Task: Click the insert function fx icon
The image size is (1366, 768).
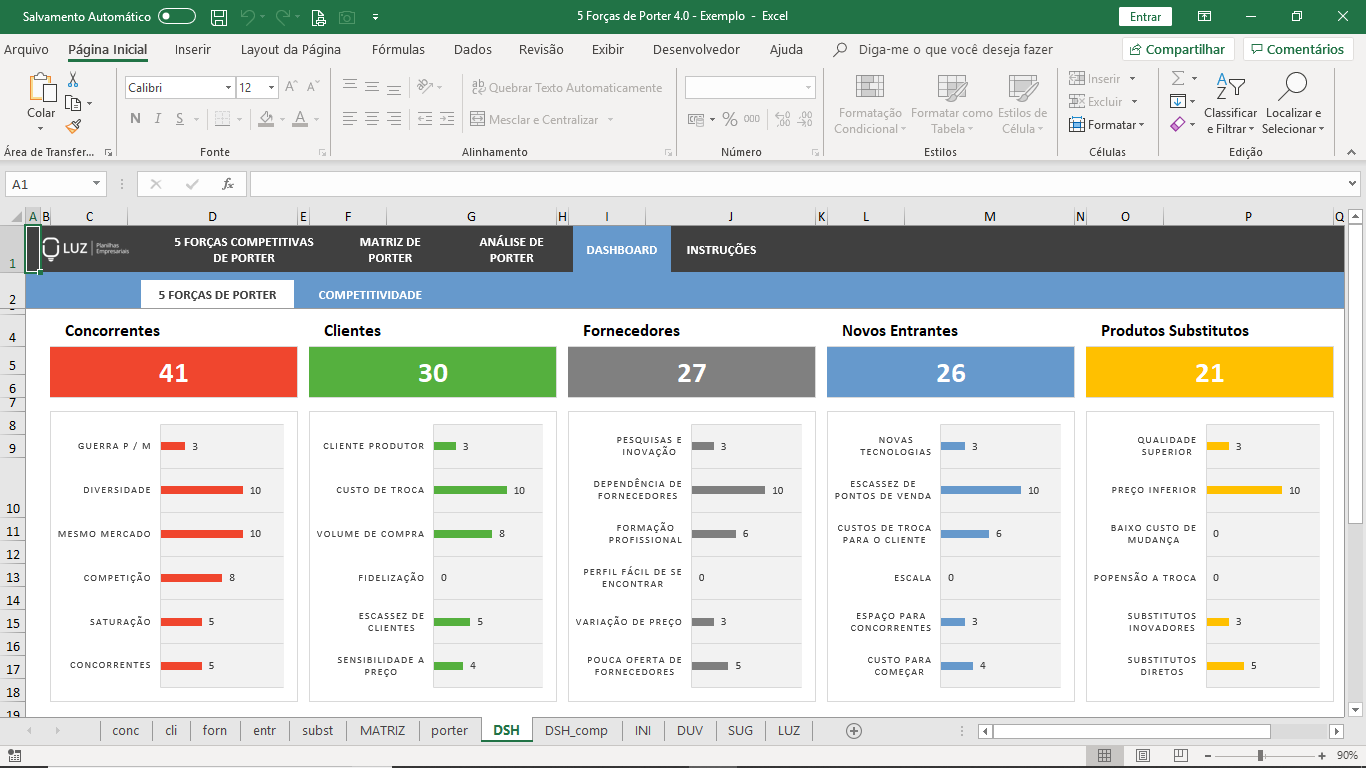Action: 228,184
